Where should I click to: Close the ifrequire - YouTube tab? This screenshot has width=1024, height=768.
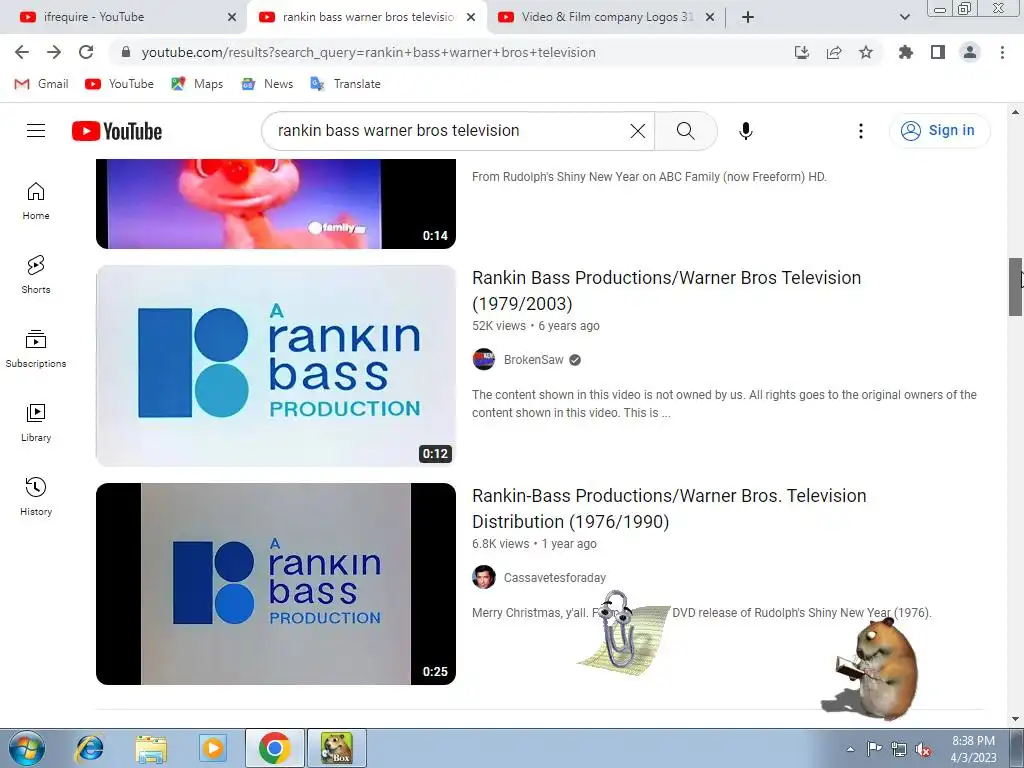tap(232, 17)
